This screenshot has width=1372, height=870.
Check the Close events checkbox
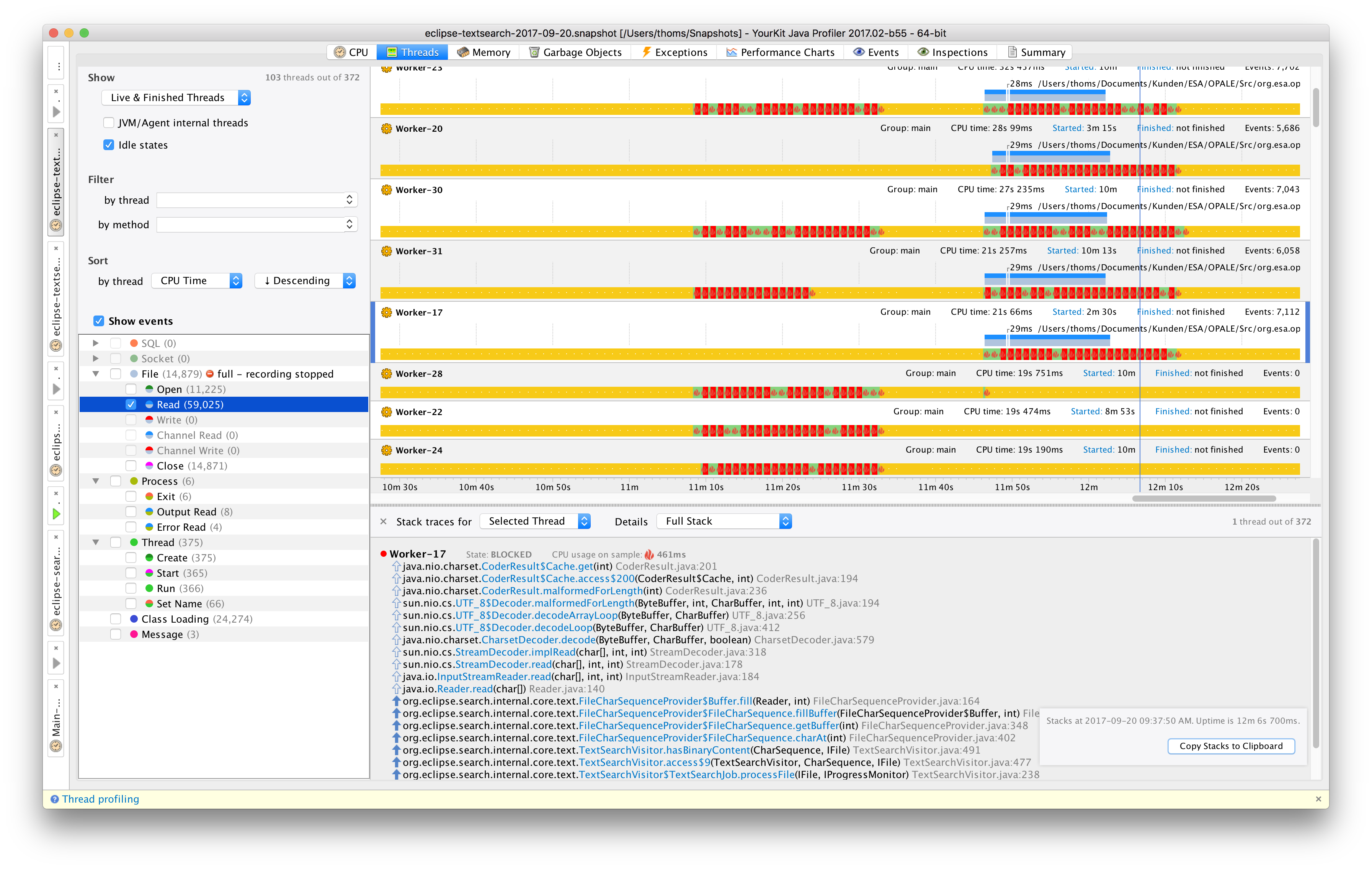[131, 466]
